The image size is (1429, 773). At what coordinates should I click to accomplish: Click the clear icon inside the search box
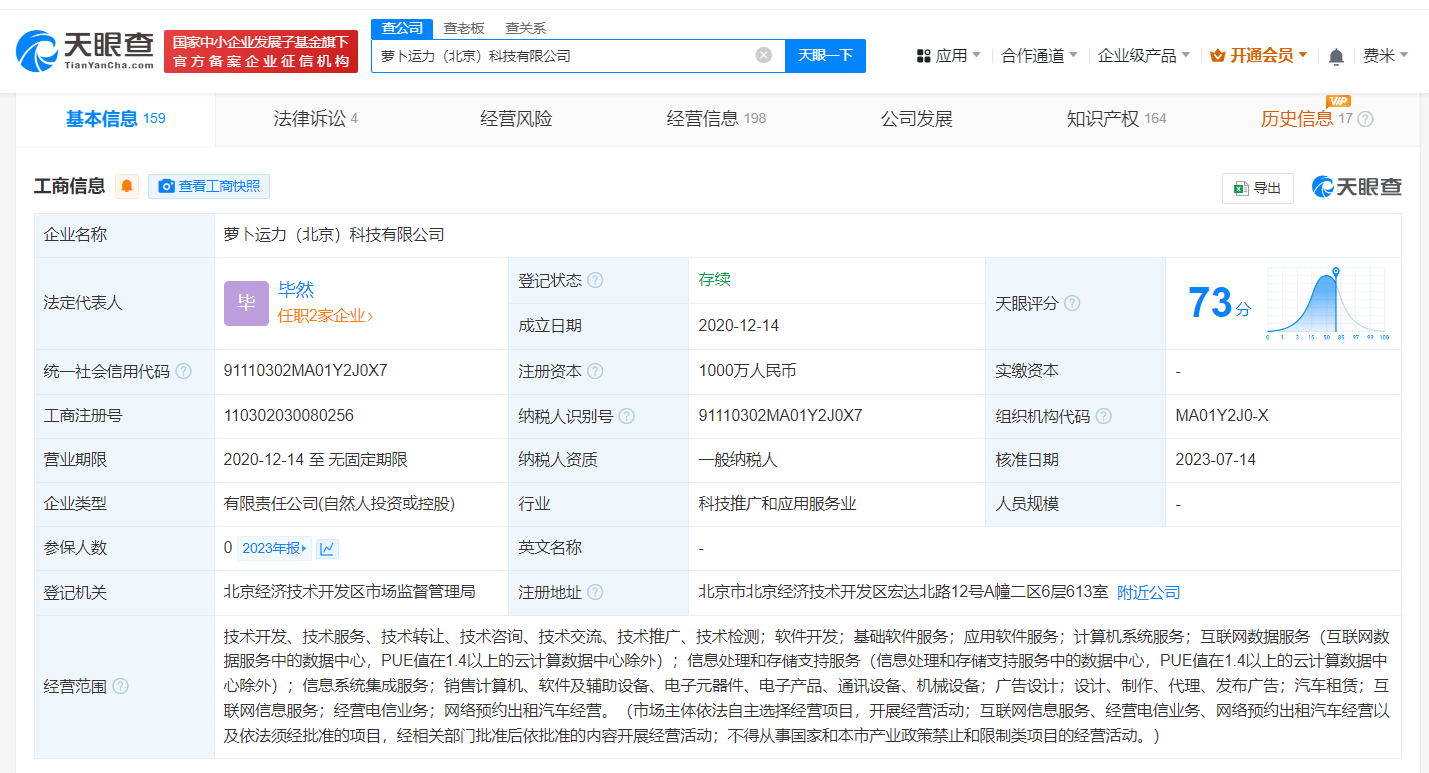(x=764, y=55)
